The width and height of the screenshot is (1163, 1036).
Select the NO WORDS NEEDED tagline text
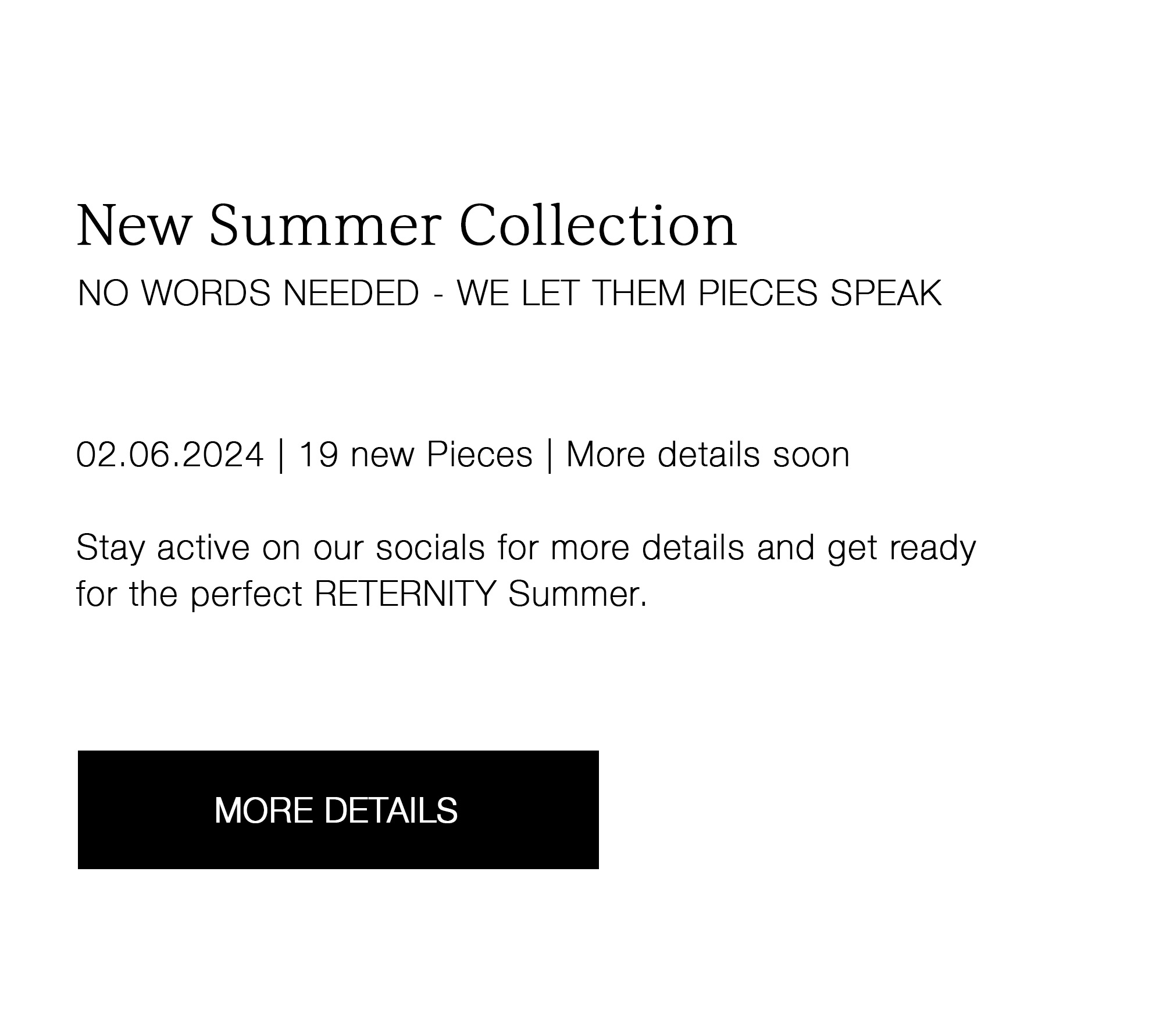[509, 292]
